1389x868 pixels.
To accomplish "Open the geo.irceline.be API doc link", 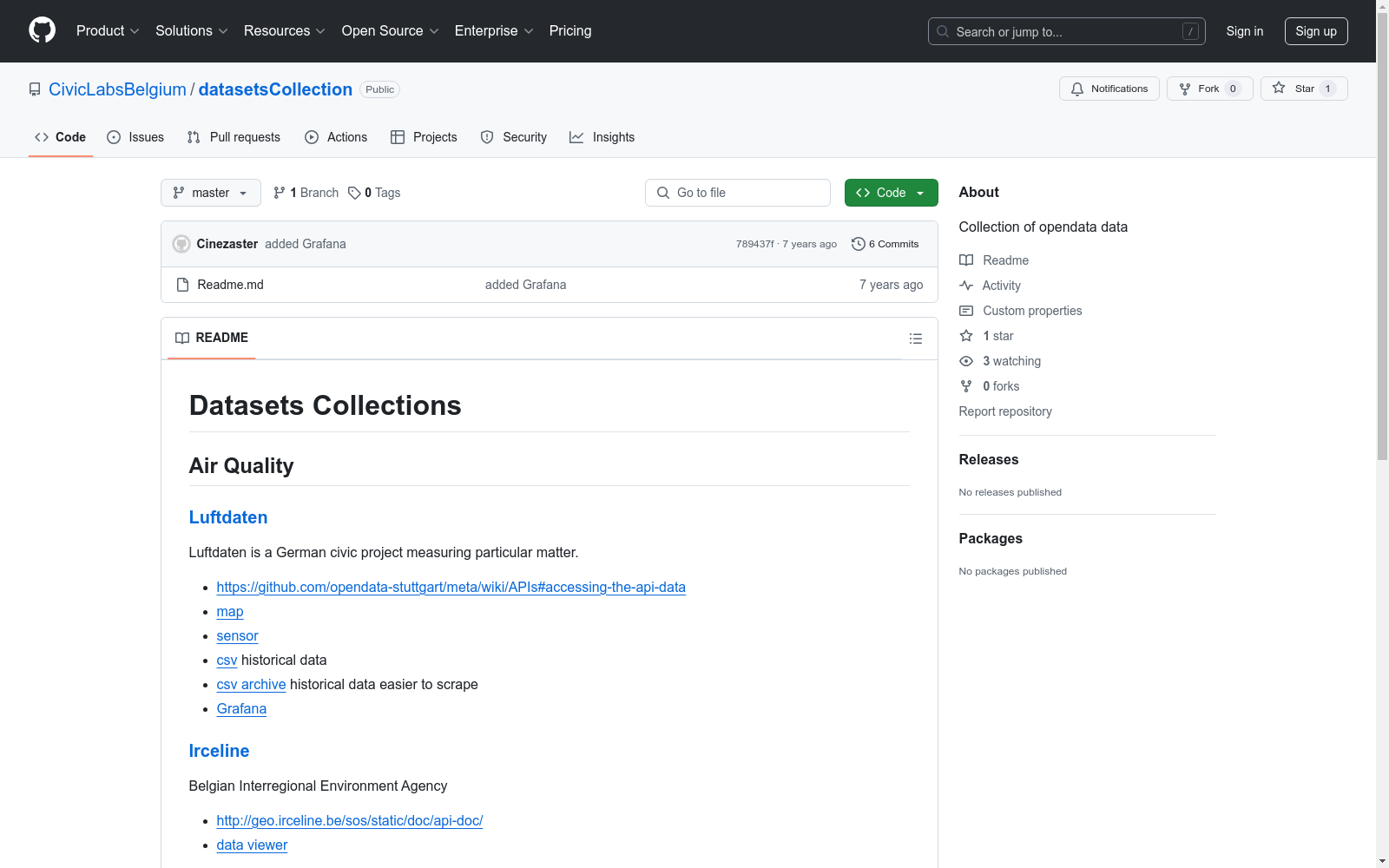I will pos(350,821).
